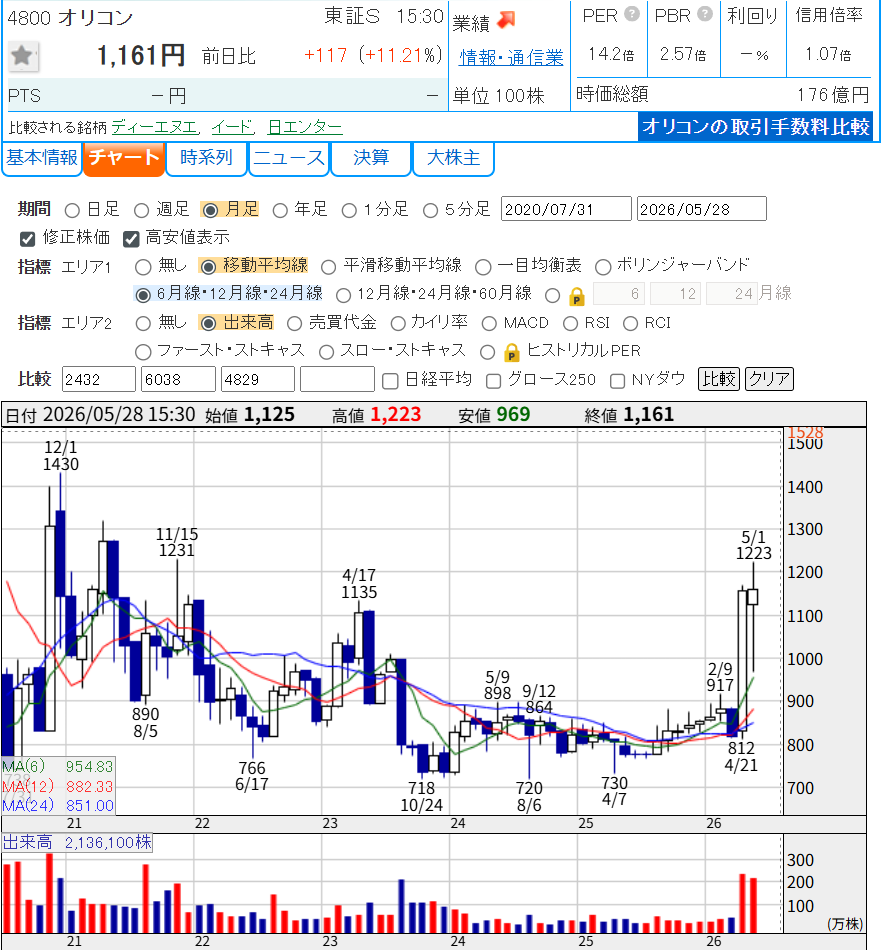Viewport: 891px width, 950px height.
Task: Click premium lock icon beside custom 月線 fields
Action: point(577,296)
